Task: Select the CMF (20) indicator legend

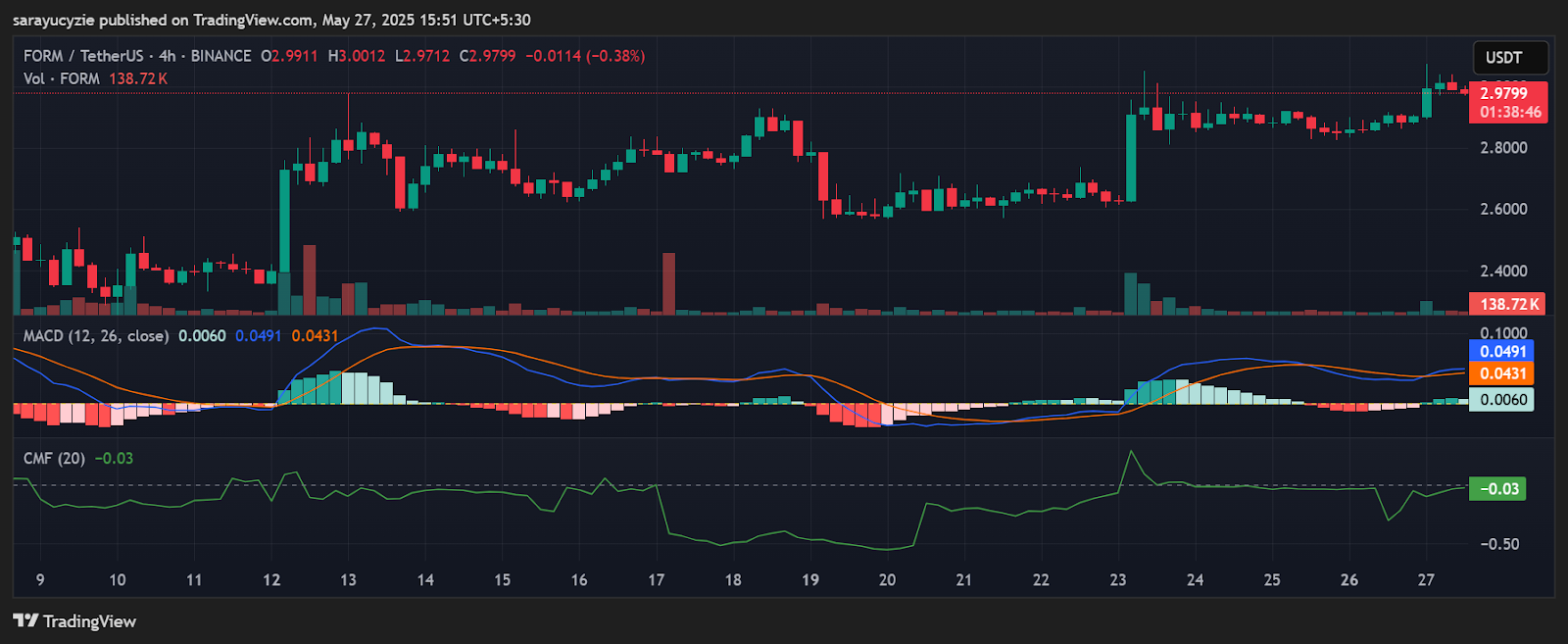Action: coord(54,458)
